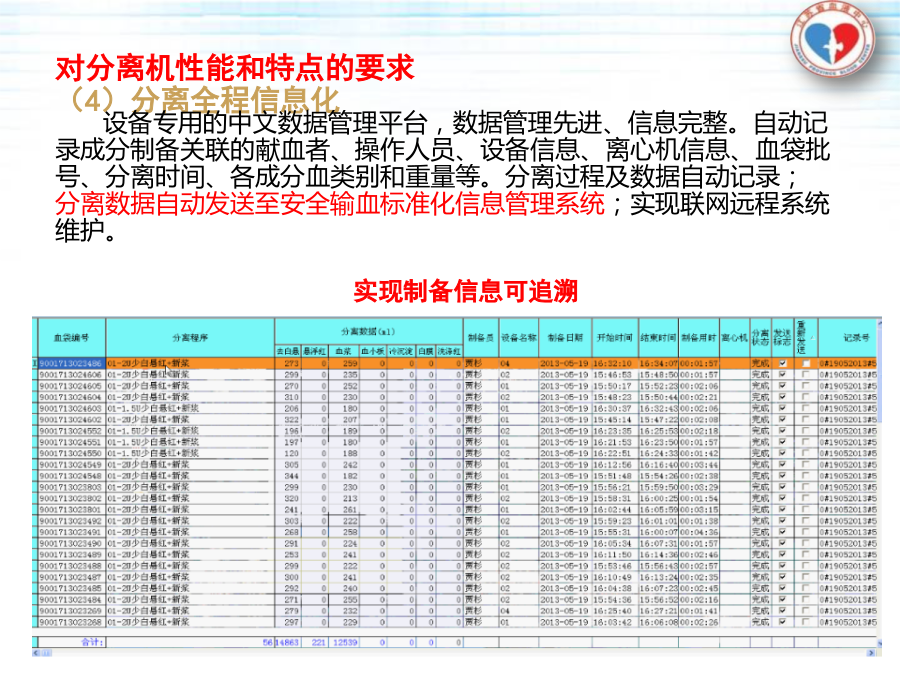Click the 重新发送 column header
The image size is (900, 675).
coord(805,338)
